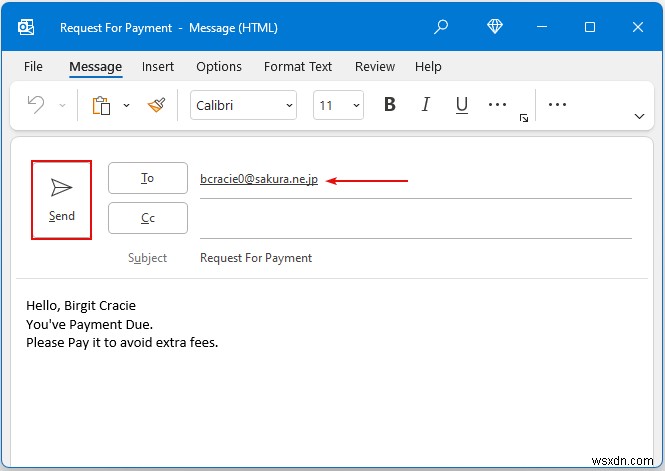This screenshot has height=471, width=665.
Task: Toggle Italic formatting
Action: click(425, 104)
